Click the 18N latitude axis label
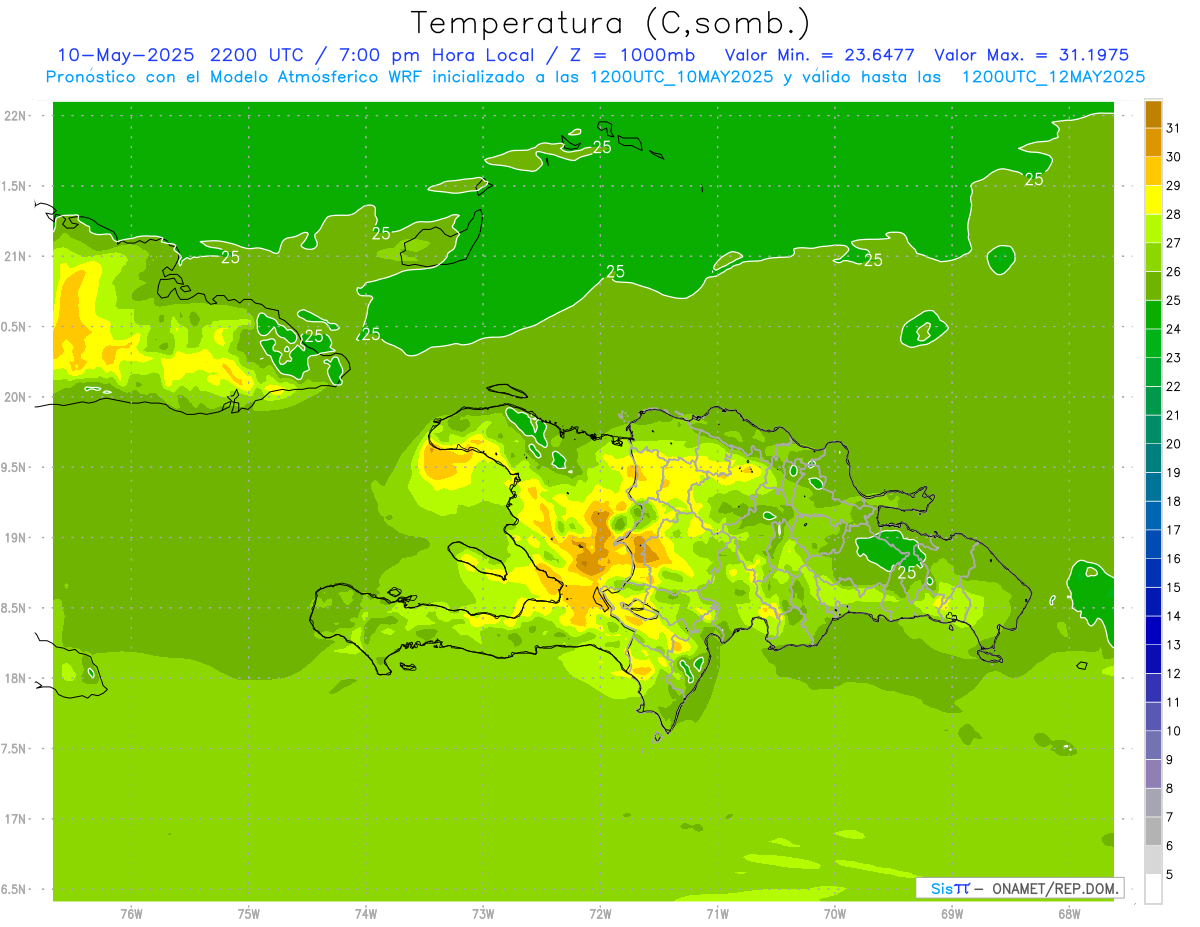This screenshot has width=1200, height=927. pyautogui.click(x=15, y=678)
